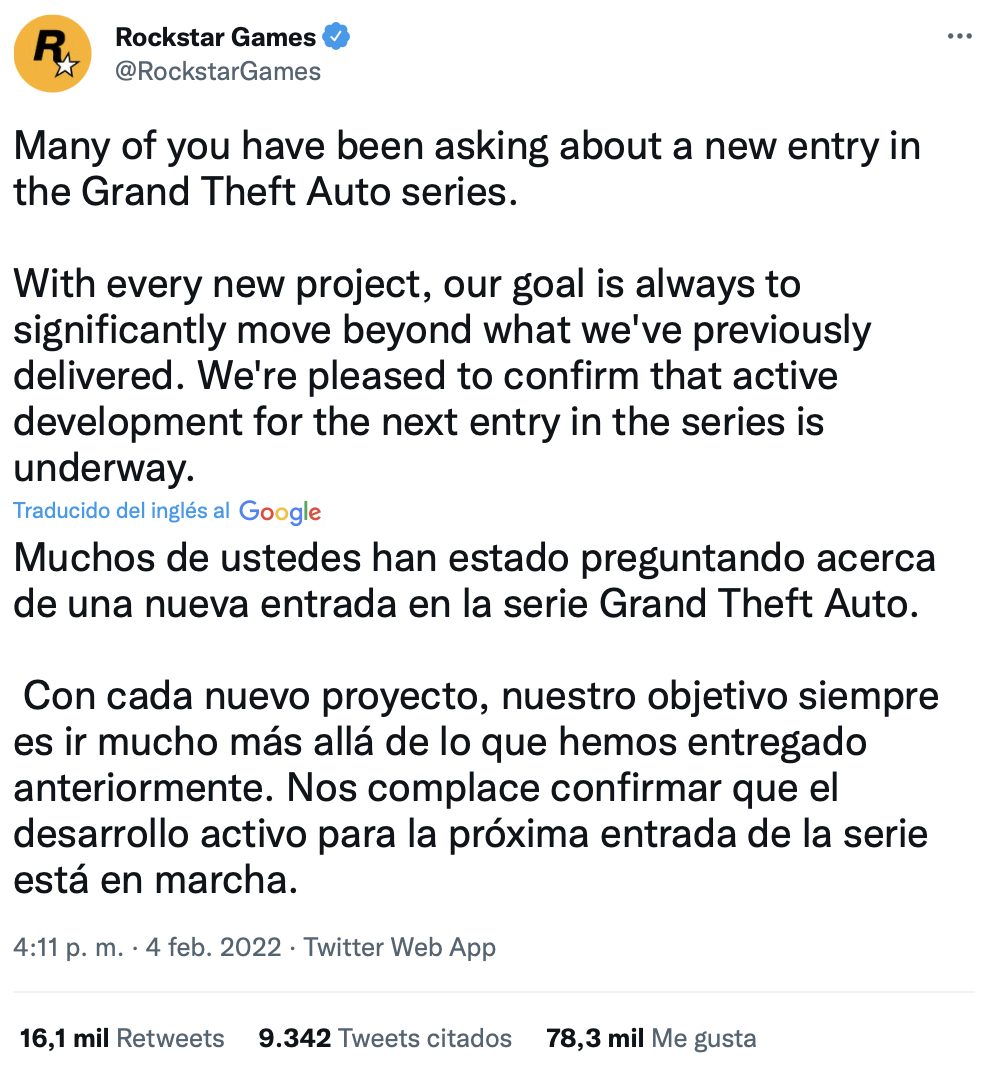988x1070 pixels.
Task: Click the Google logo in translation credit
Action: pyautogui.click(x=280, y=512)
